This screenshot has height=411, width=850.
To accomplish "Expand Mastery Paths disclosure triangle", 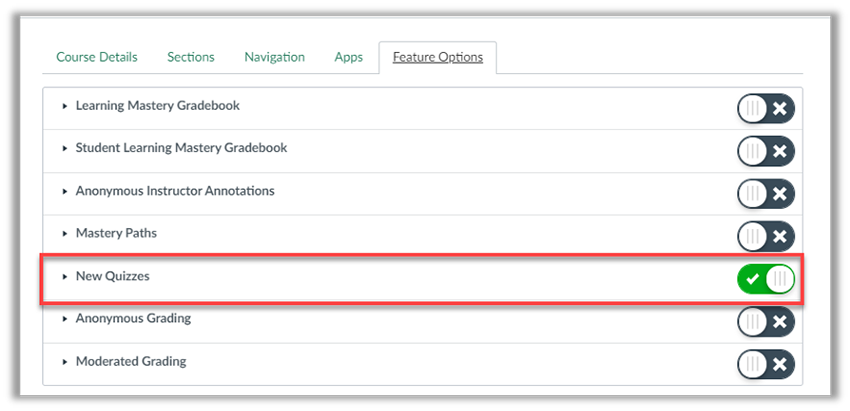I will 66,234.
